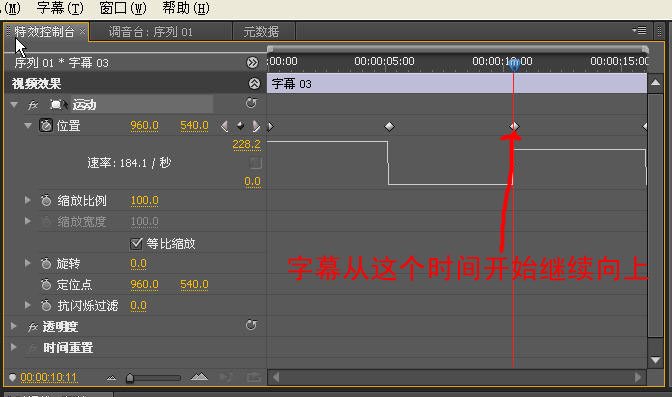Click the 序列 01 * 字幕 03 label
This screenshot has height=397, width=672.
point(61,63)
